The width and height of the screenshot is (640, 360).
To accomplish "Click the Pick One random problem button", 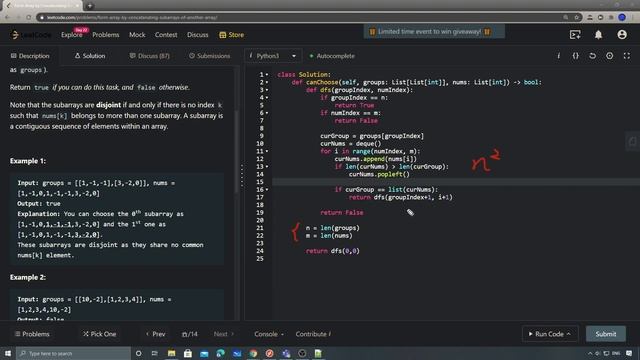I will pyautogui.click(x=100, y=334).
